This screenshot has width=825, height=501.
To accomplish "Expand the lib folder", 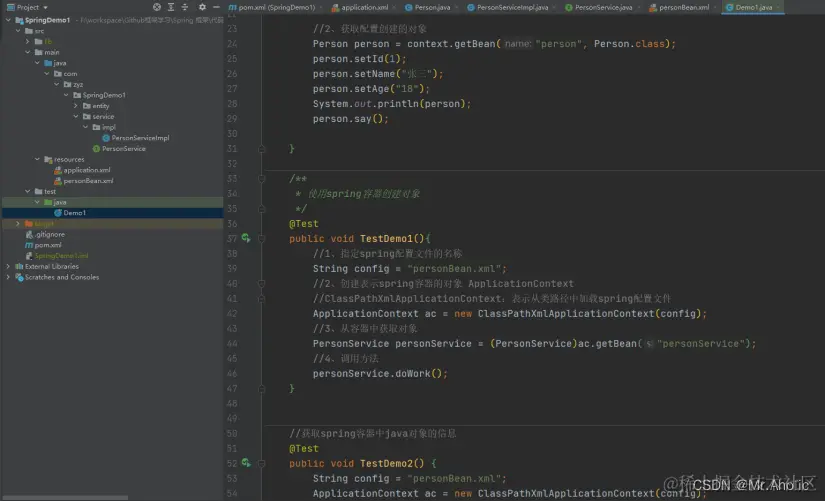I will 27,42.
